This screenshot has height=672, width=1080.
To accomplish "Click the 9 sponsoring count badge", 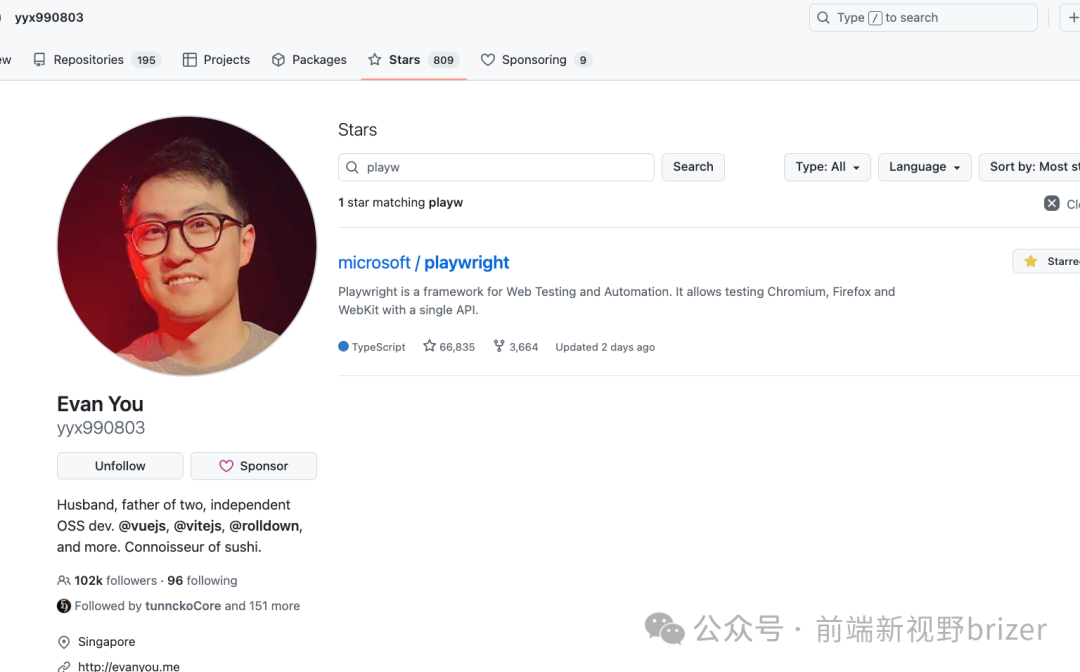I will (x=583, y=60).
